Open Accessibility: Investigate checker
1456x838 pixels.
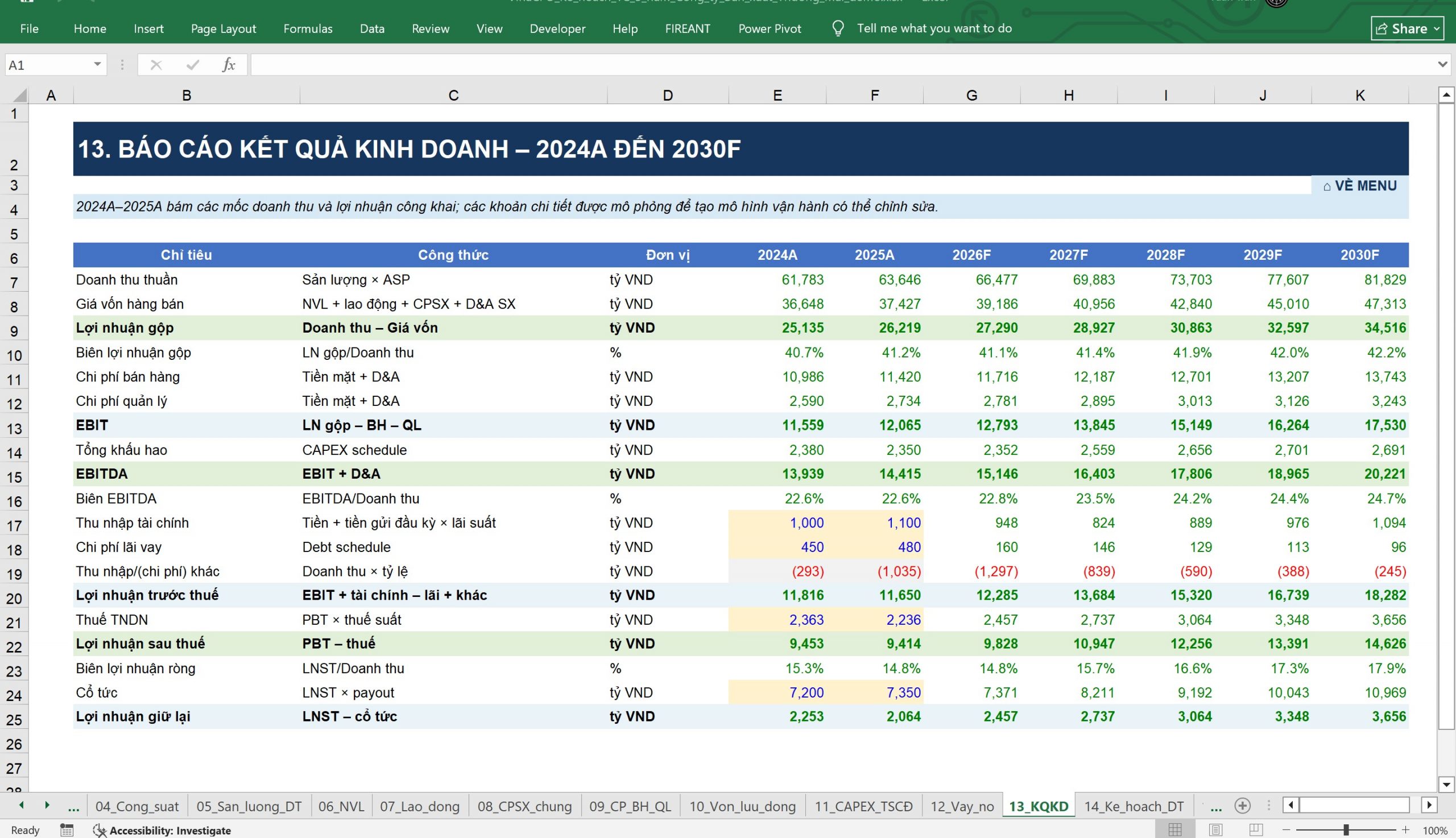[162, 830]
